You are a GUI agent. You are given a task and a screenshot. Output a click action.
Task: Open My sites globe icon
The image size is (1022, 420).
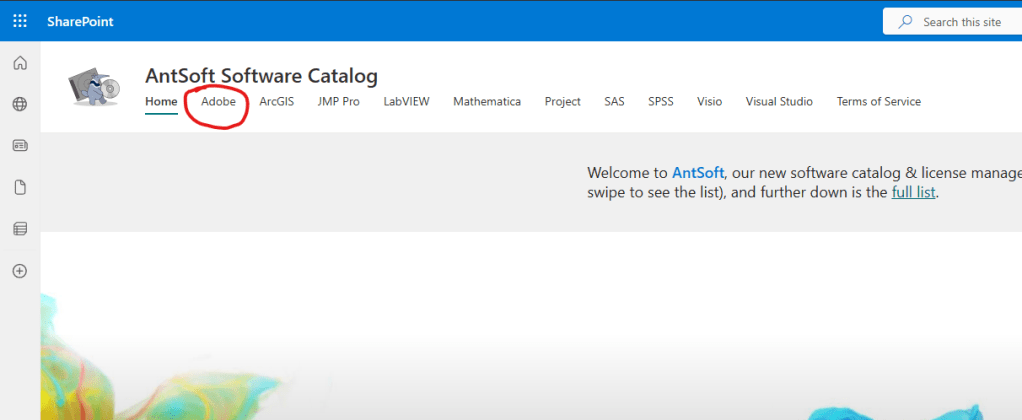pos(20,104)
